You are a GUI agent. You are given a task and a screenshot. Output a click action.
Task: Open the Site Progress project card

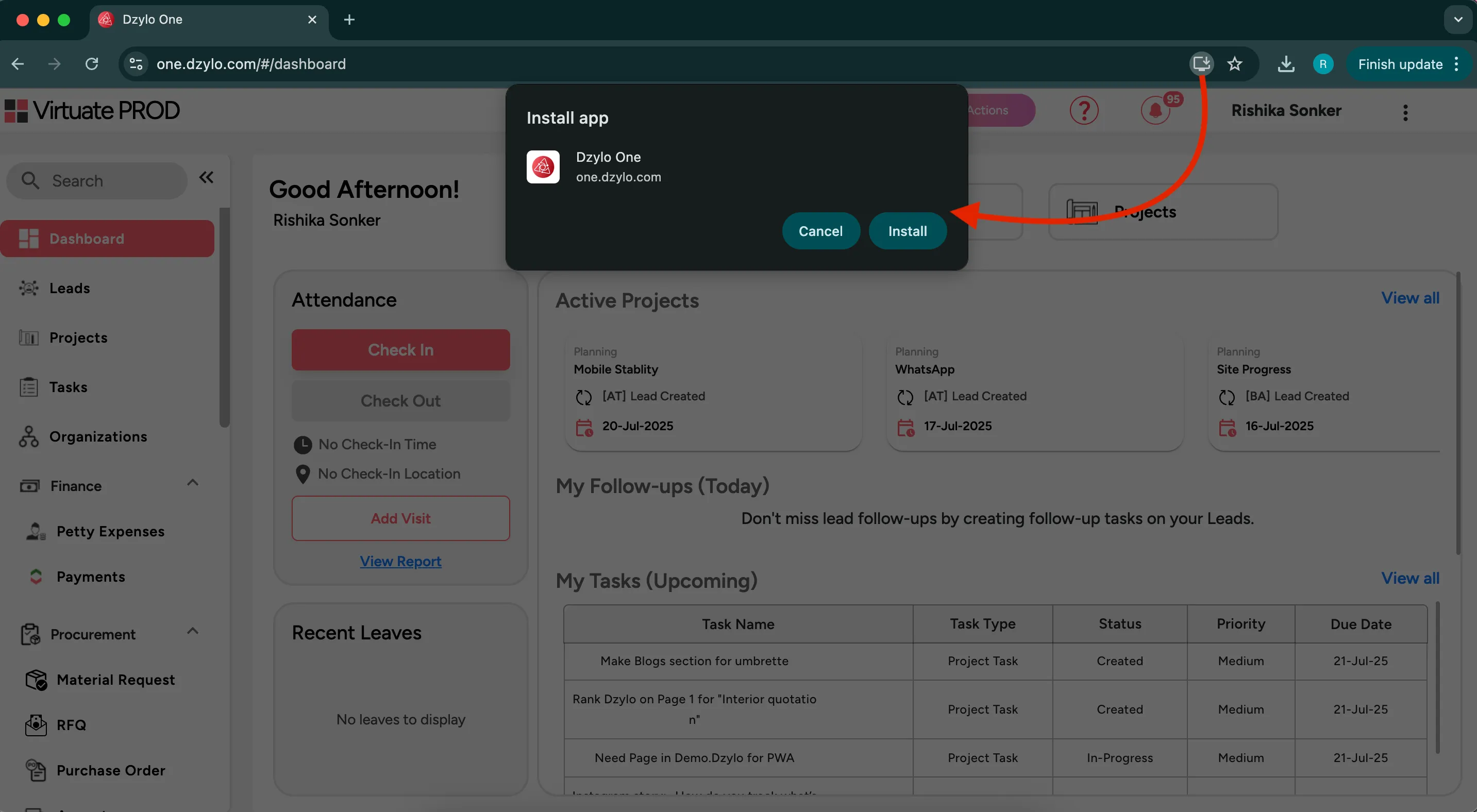point(1324,392)
